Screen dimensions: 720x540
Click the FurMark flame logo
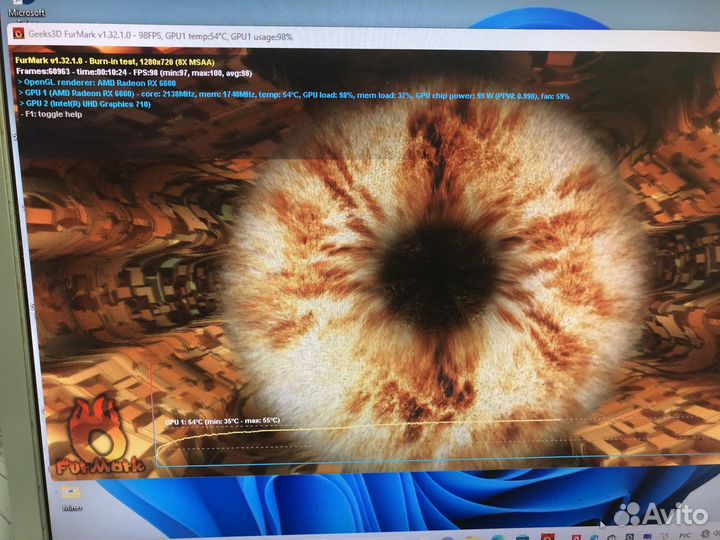101,436
